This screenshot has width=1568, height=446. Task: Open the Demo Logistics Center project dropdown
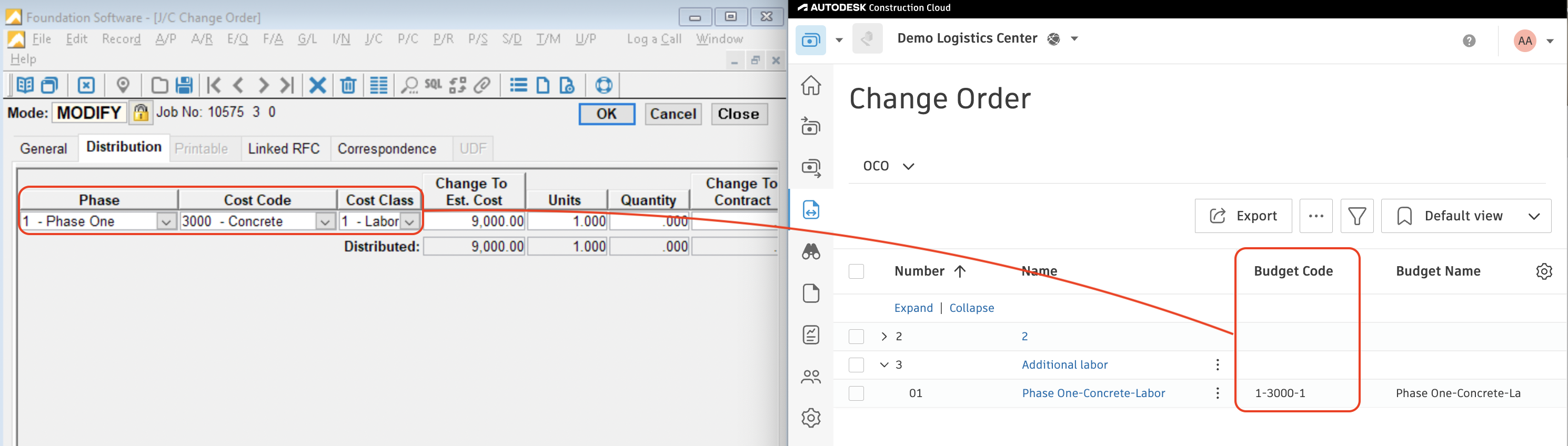click(x=1074, y=38)
